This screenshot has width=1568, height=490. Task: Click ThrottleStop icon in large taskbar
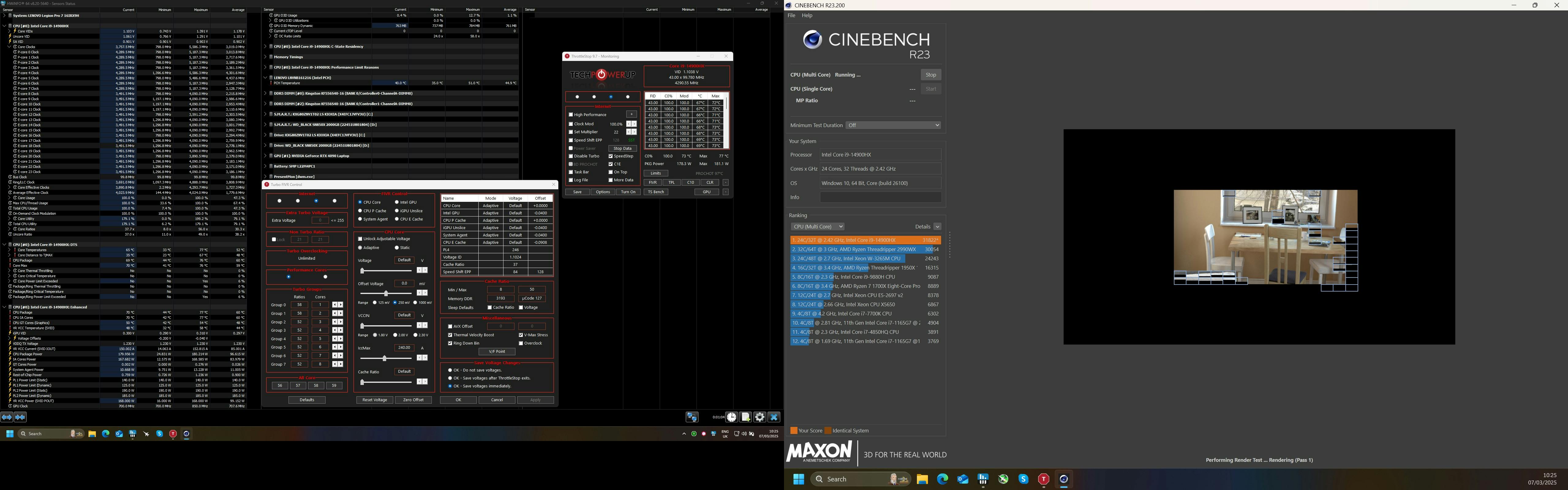[x=1043, y=480]
